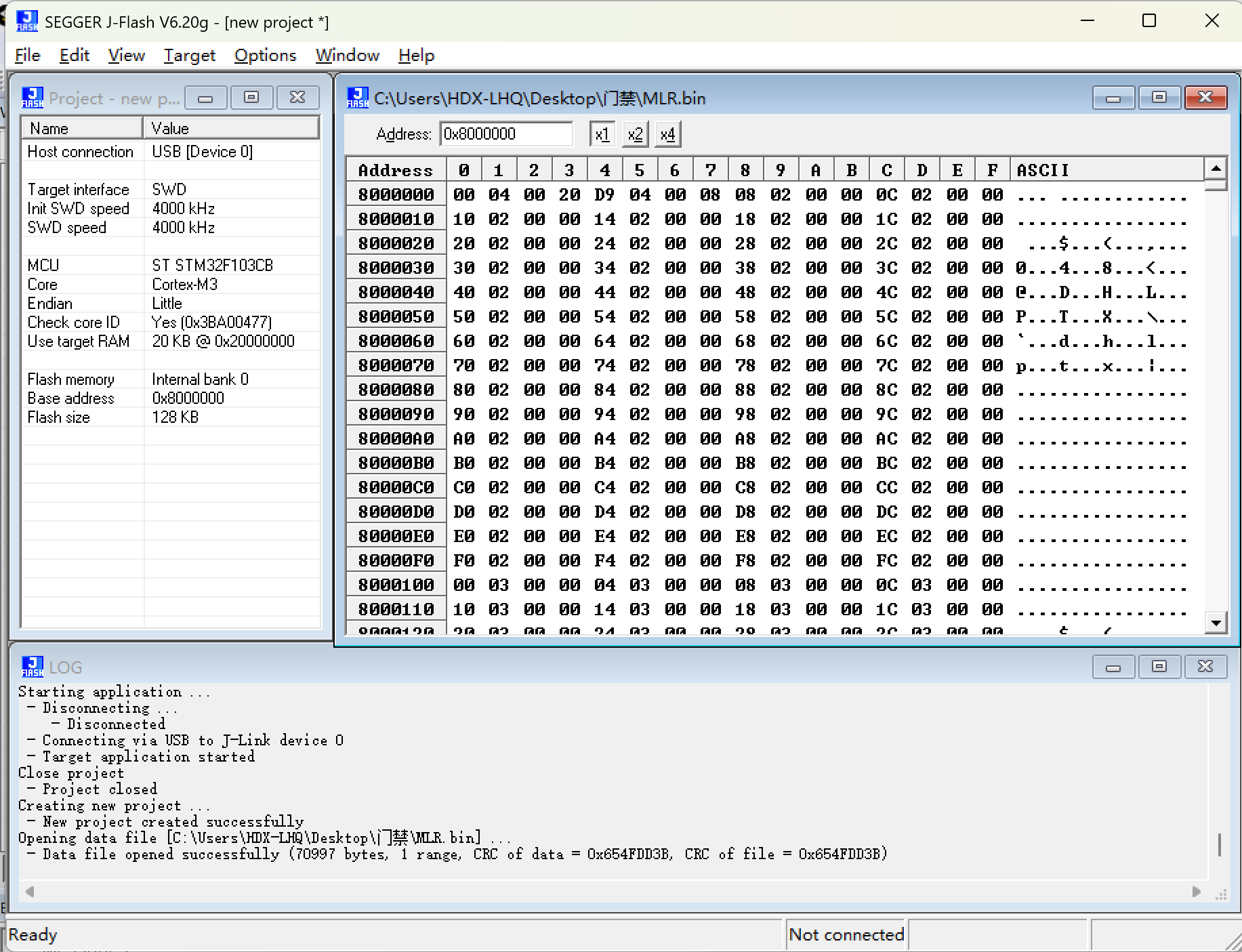Select the 'Init SWD speed' row label
Screen dimensions: 1242x952
78,209
